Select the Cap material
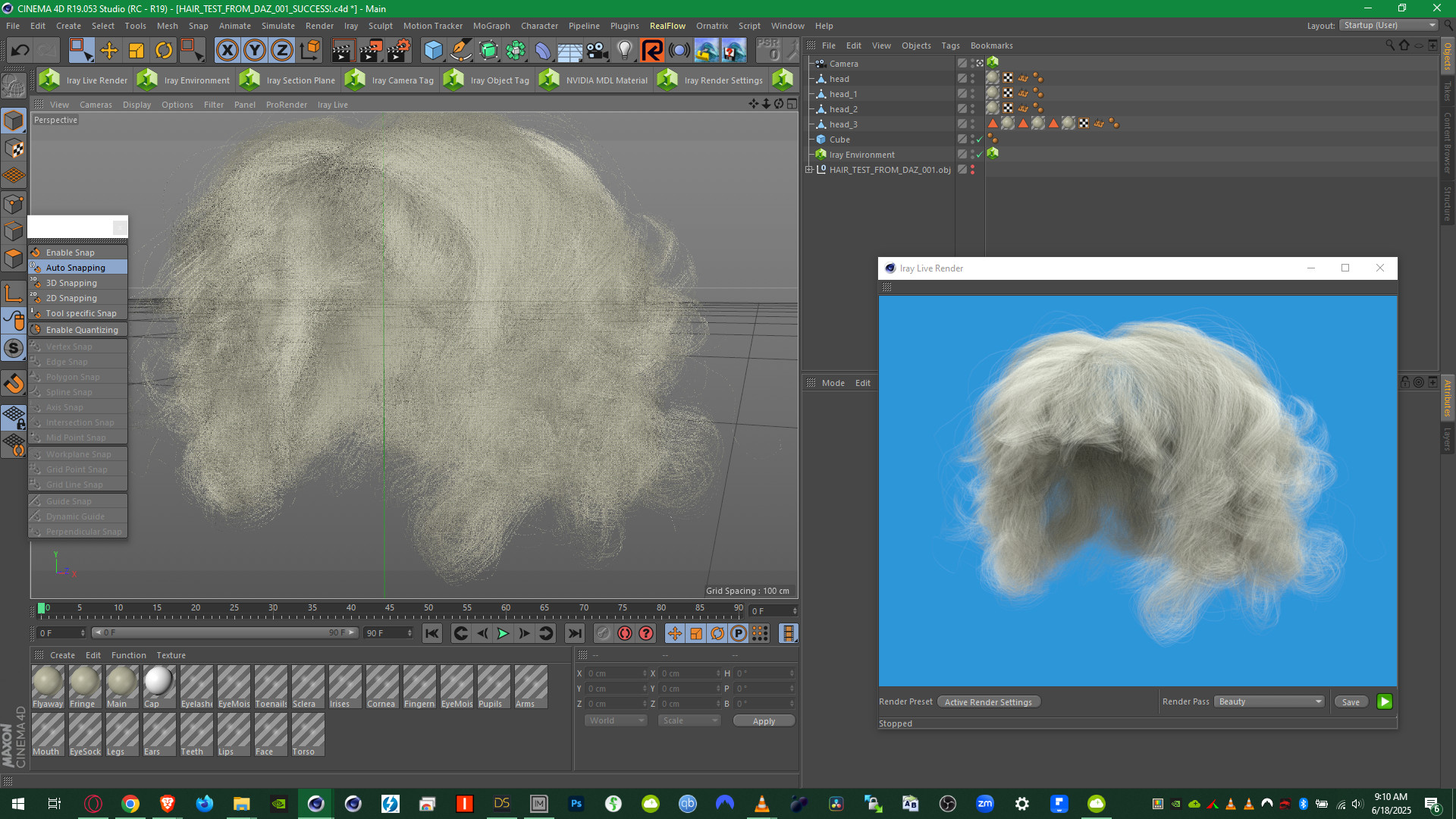The height and width of the screenshot is (819, 1456). 159,687
